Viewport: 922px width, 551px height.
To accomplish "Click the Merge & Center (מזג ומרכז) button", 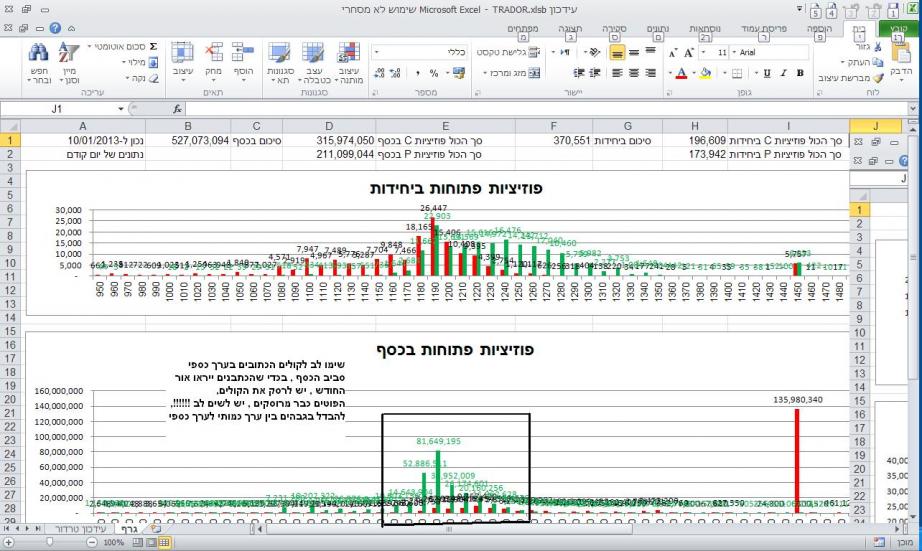I will 516,74.
